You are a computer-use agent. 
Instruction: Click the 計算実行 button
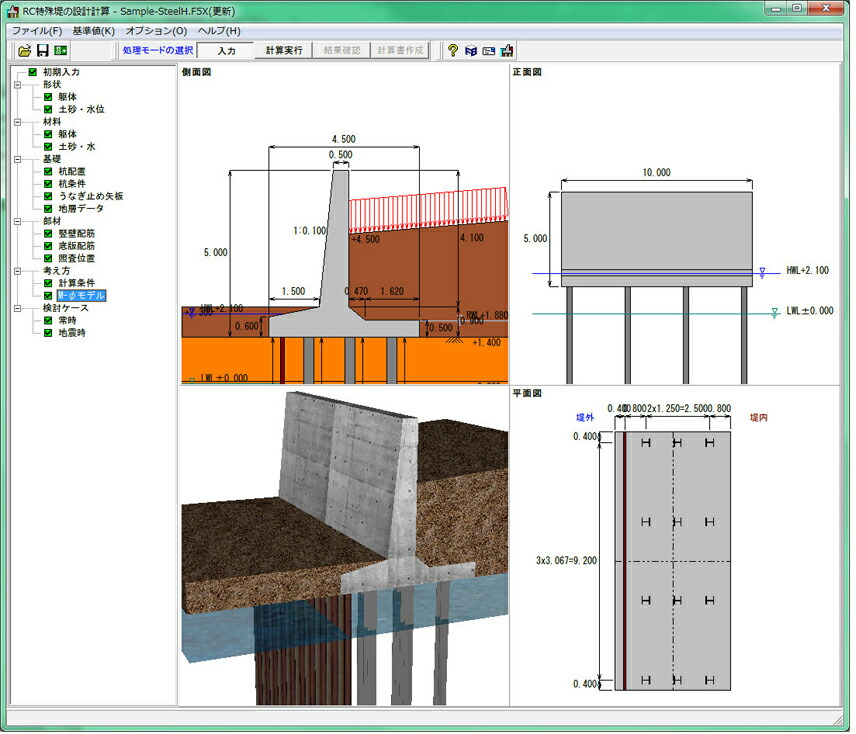(x=284, y=50)
